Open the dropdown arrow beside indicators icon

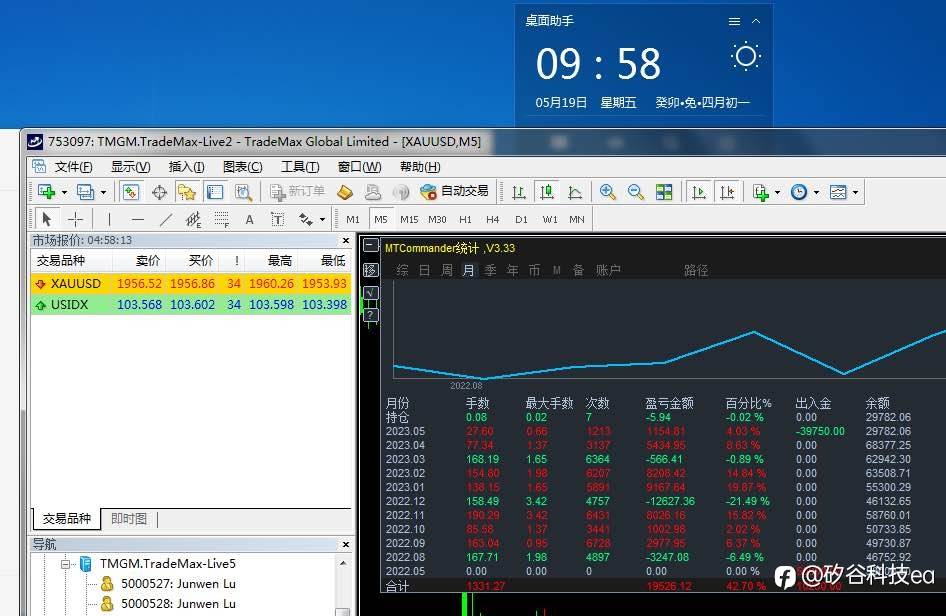click(777, 192)
